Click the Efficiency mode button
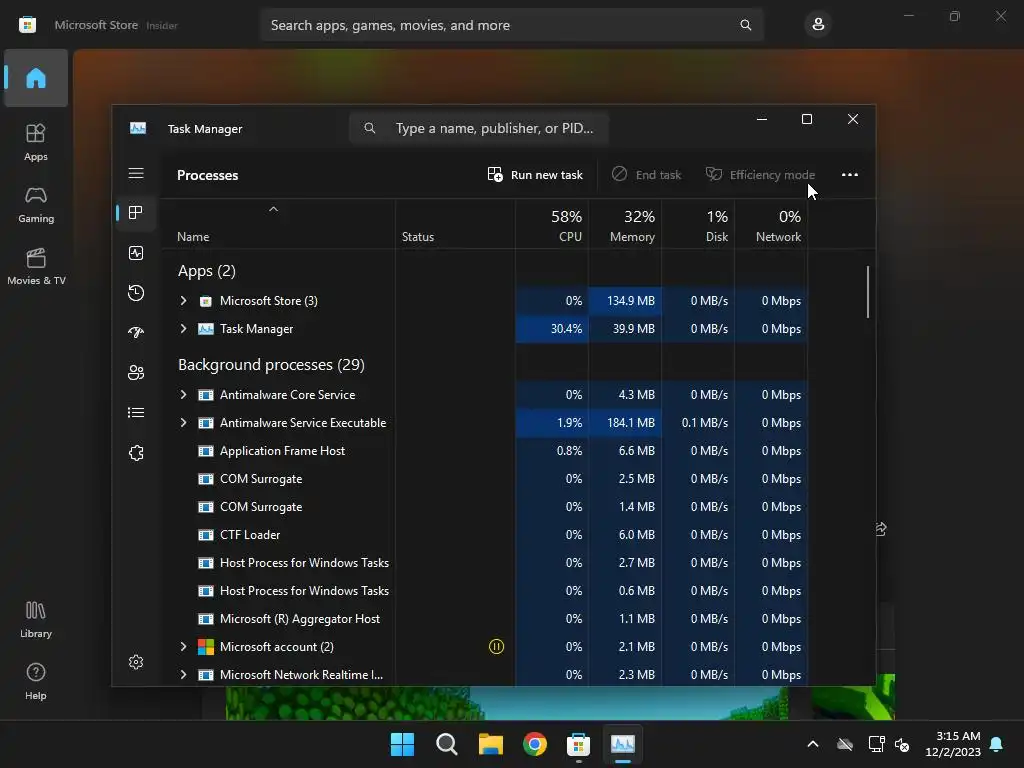This screenshot has height=768, width=1024. (760, 174)
